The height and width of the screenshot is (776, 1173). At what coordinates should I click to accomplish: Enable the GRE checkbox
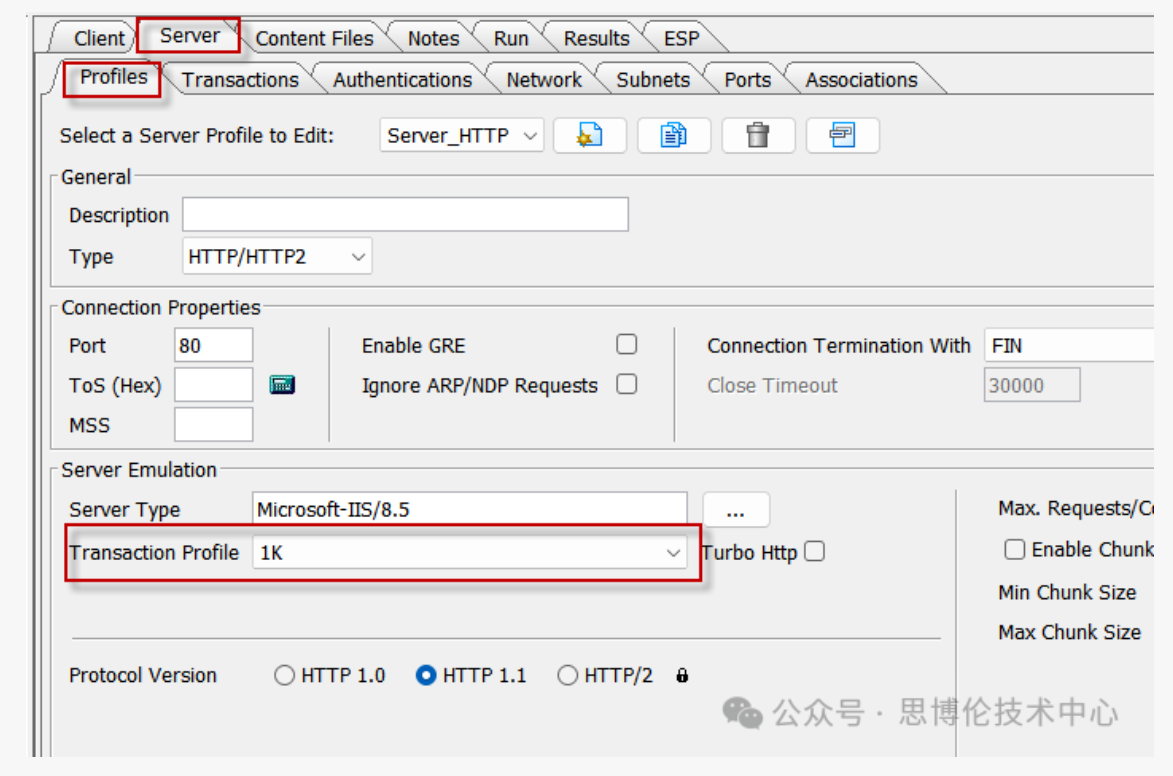click(x=626, y=345)
